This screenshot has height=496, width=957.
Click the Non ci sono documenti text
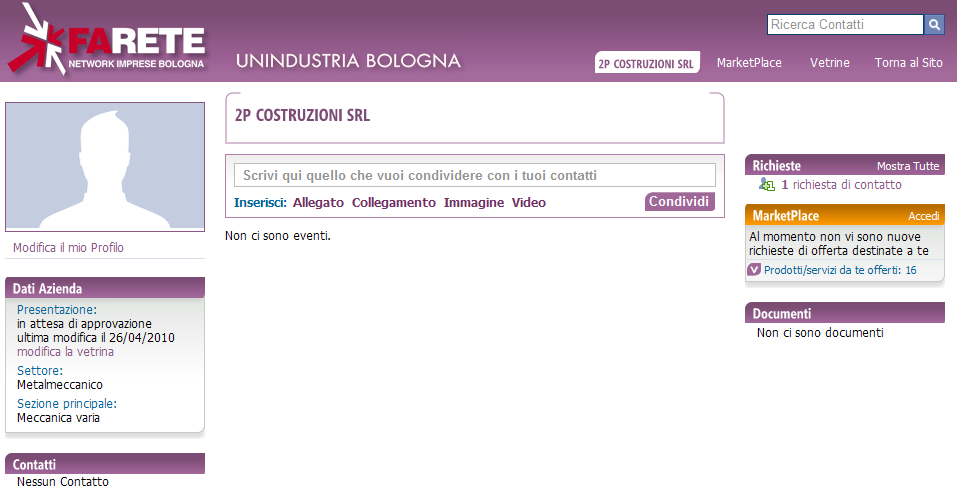click(820, 333)
